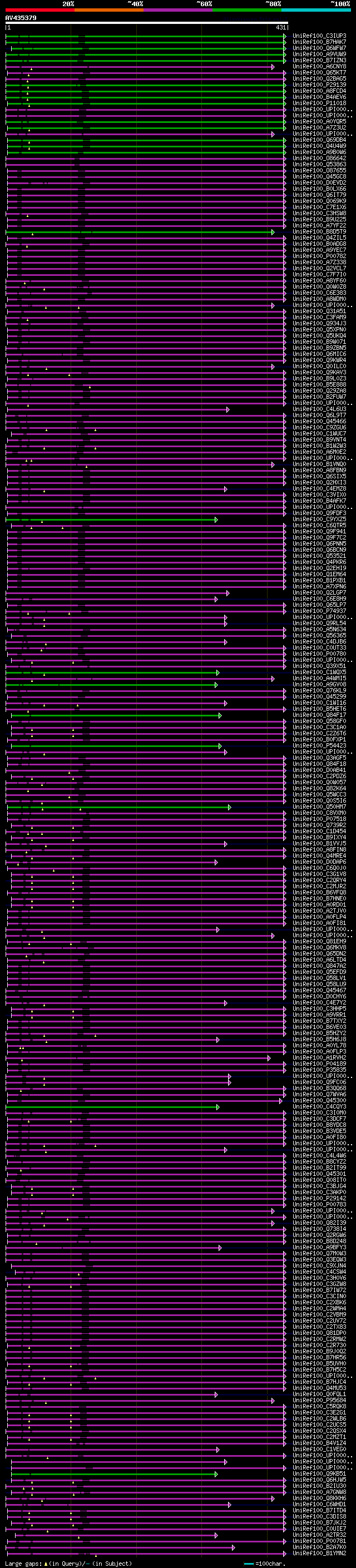Open hit UniRef100_P29139
Screen dimensions: 356x1568
[x=319, y=85]
